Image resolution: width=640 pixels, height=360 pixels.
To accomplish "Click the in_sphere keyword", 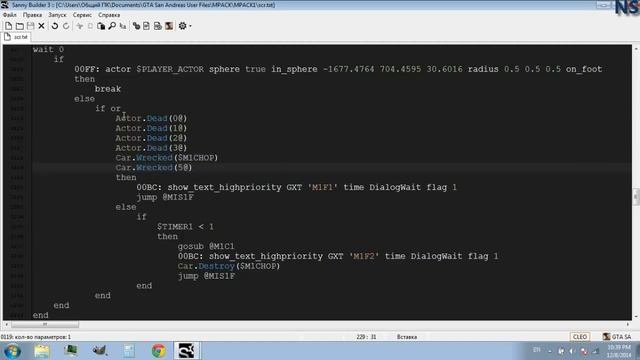I will point(294,69).
